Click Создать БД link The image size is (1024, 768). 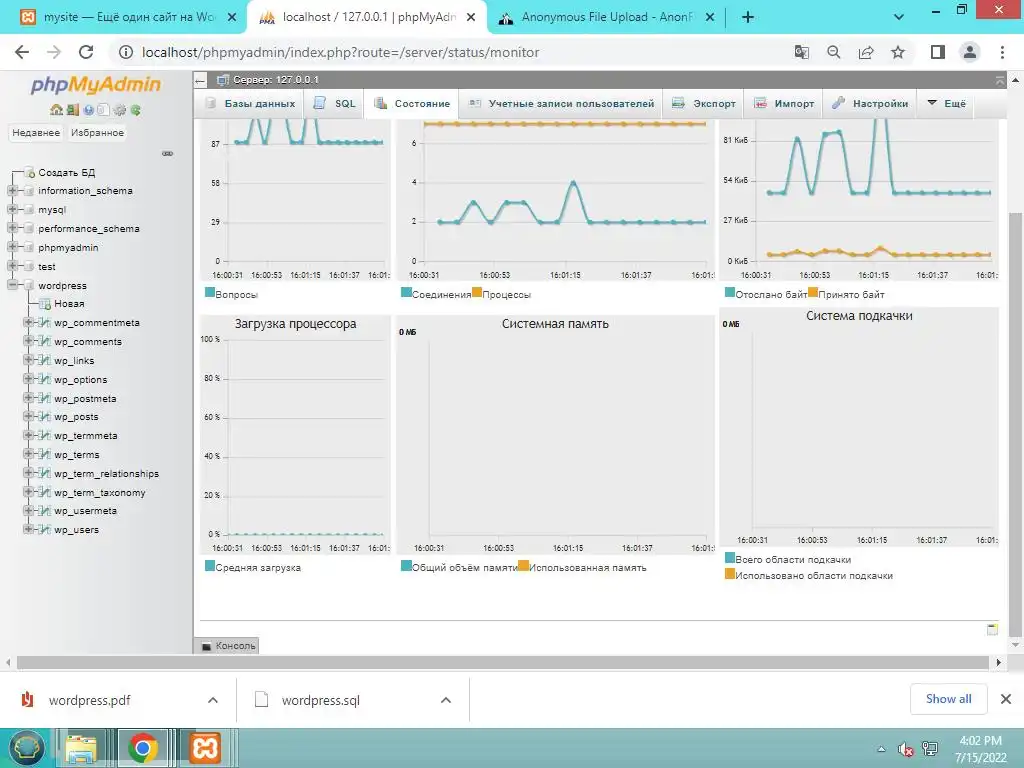tap(66, 172)
